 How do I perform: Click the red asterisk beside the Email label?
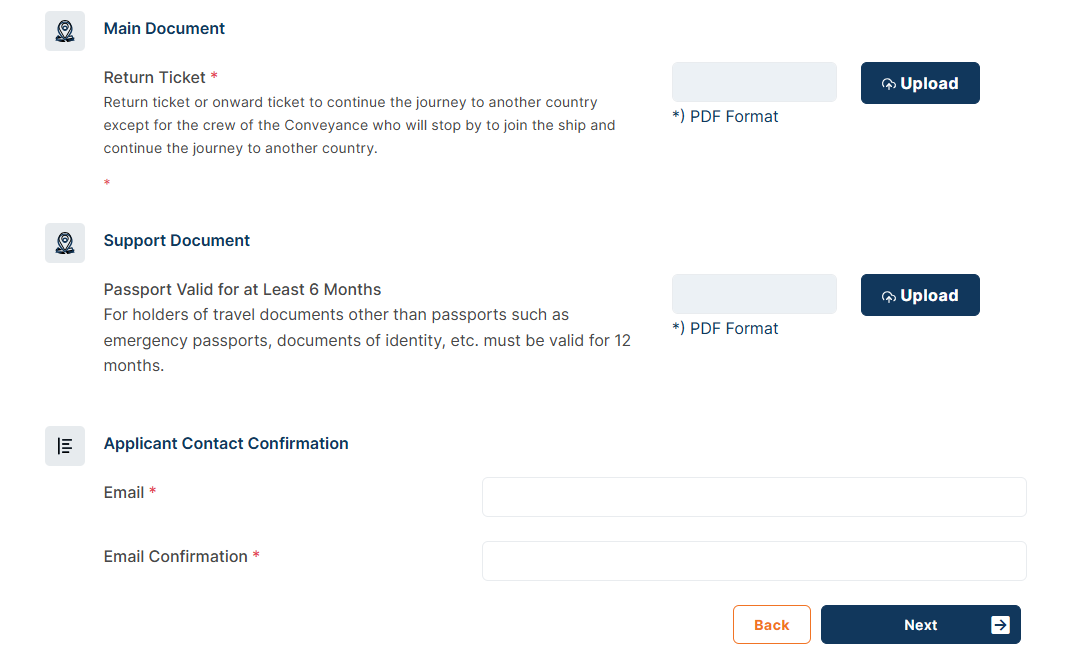click(152, 492)
